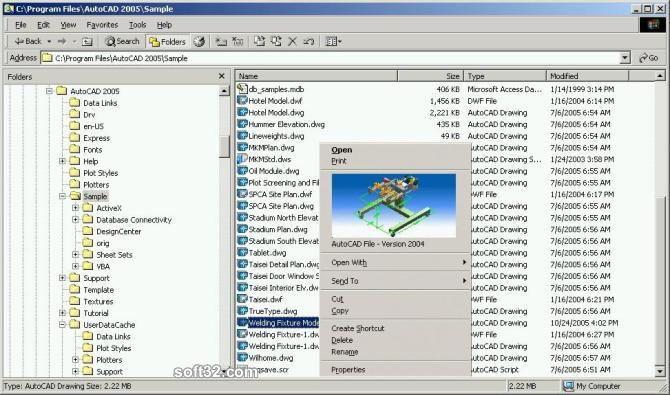
Task: Expand the Open With submenu
Action: point(394,262)
